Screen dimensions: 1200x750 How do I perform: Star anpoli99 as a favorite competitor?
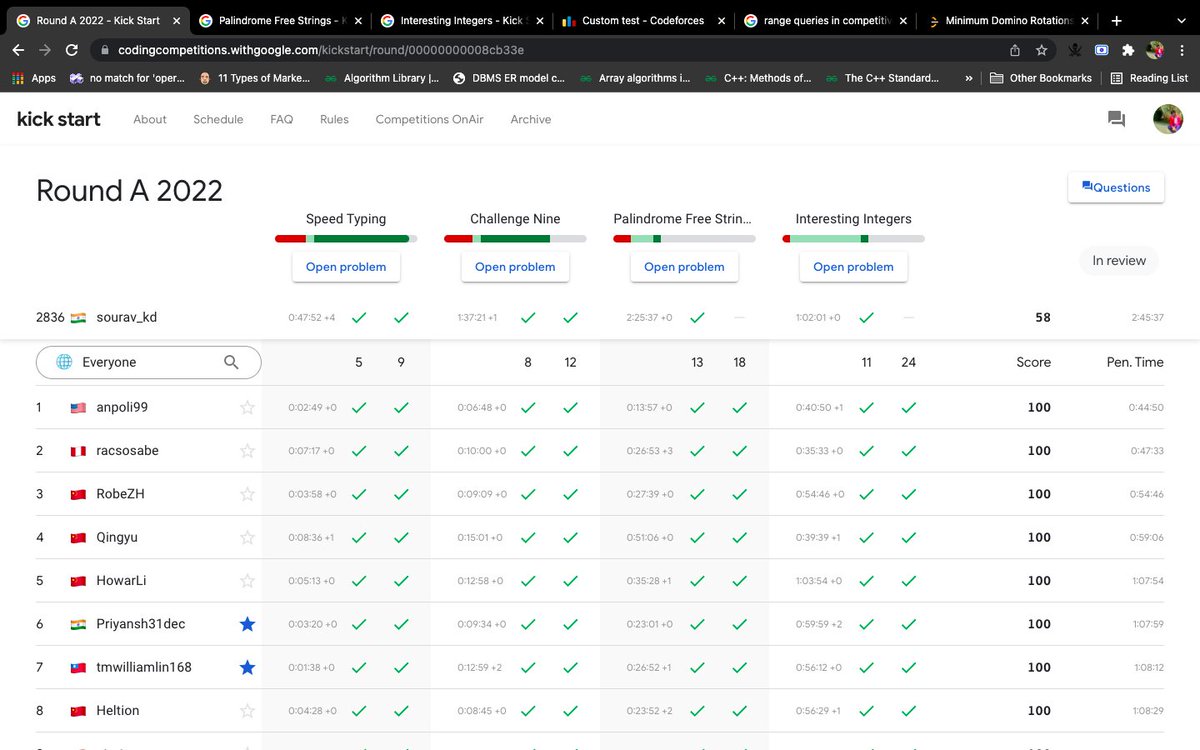[x=247, y=407]
